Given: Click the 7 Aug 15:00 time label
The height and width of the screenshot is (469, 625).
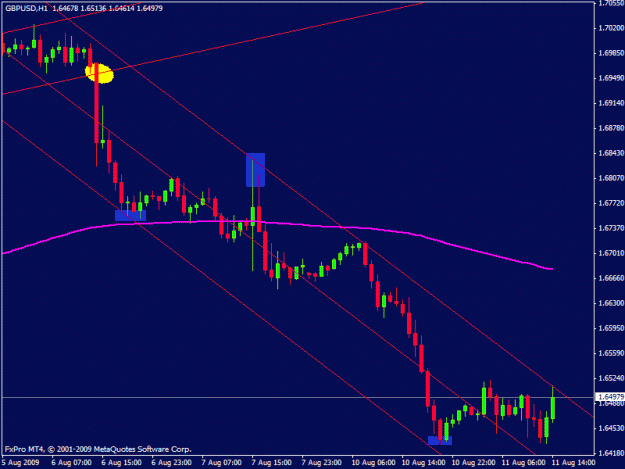Looking at the screenshot, I should tap(271, 463).
